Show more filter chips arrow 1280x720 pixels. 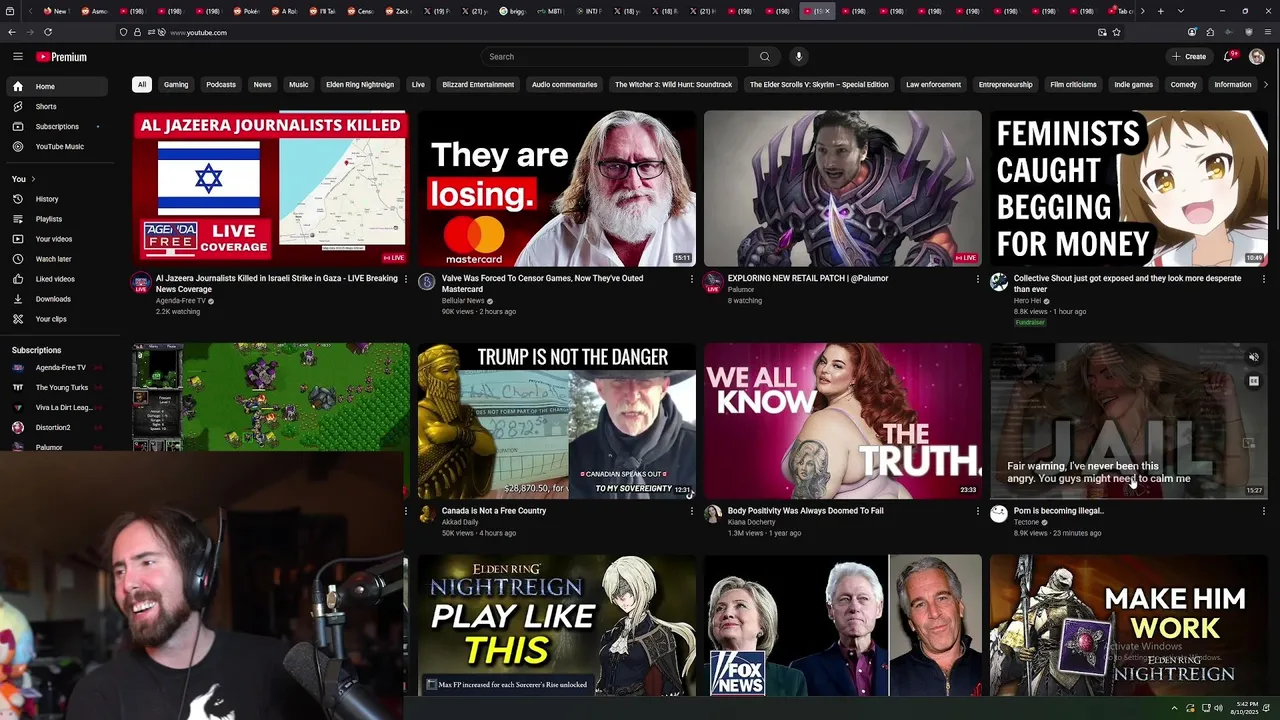(1266, 85)
